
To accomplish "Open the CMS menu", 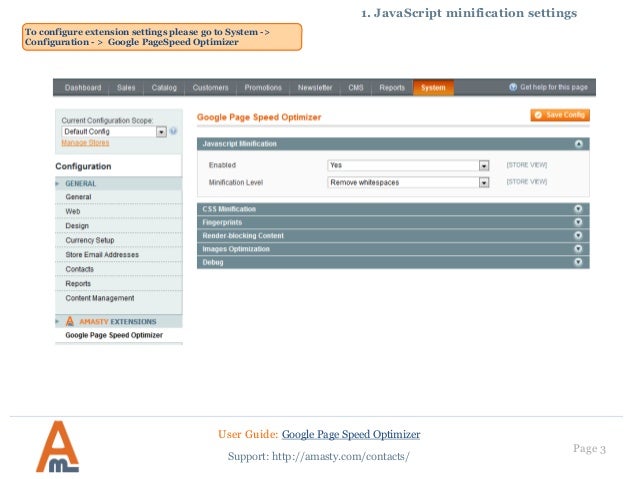I will click(356, 87).
